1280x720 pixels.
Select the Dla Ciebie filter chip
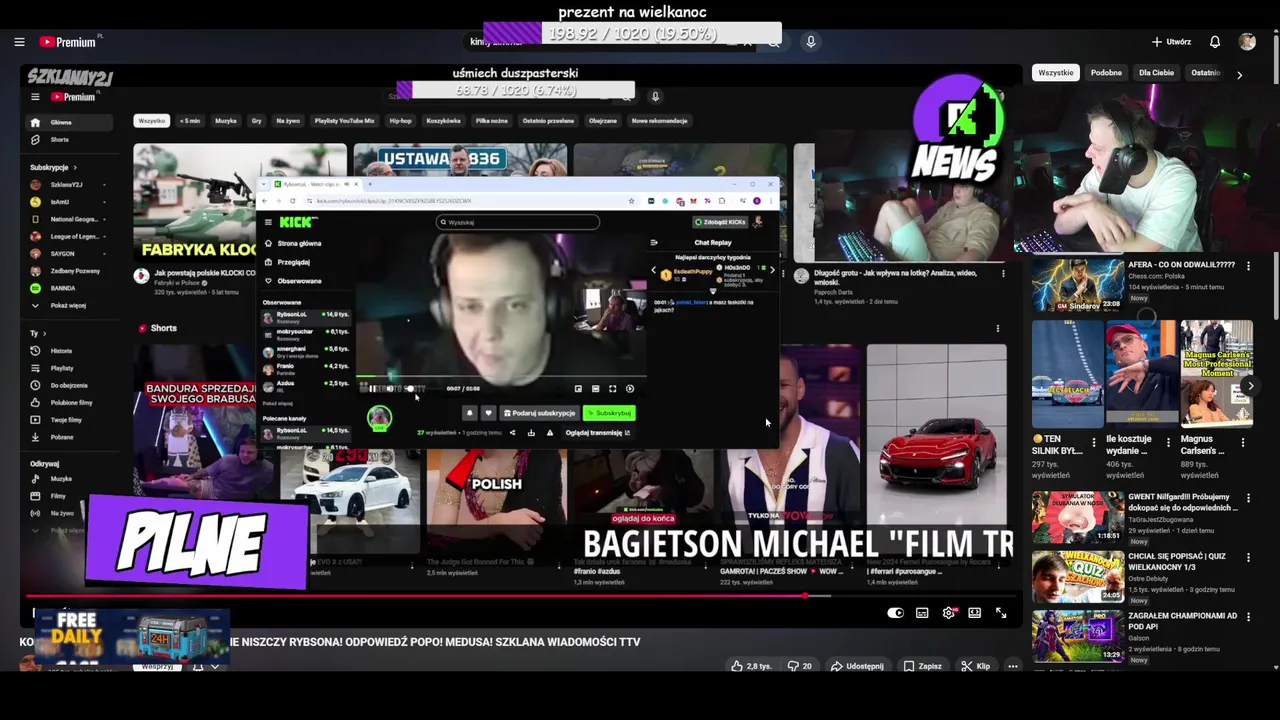click(x=1156, y=73)
